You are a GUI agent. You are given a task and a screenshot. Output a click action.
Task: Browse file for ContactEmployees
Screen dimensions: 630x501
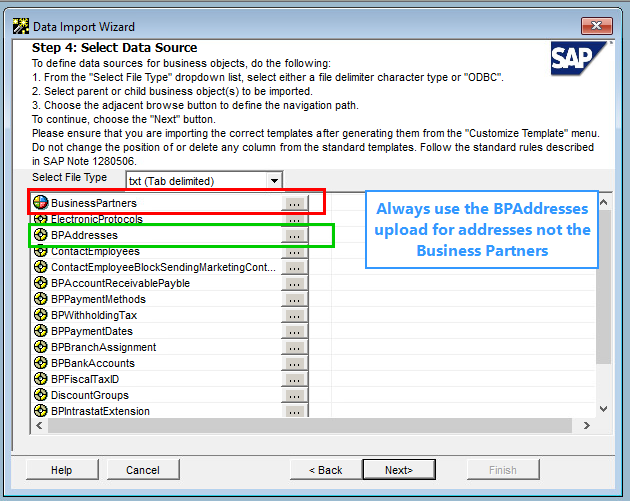[x=295, y=252]
